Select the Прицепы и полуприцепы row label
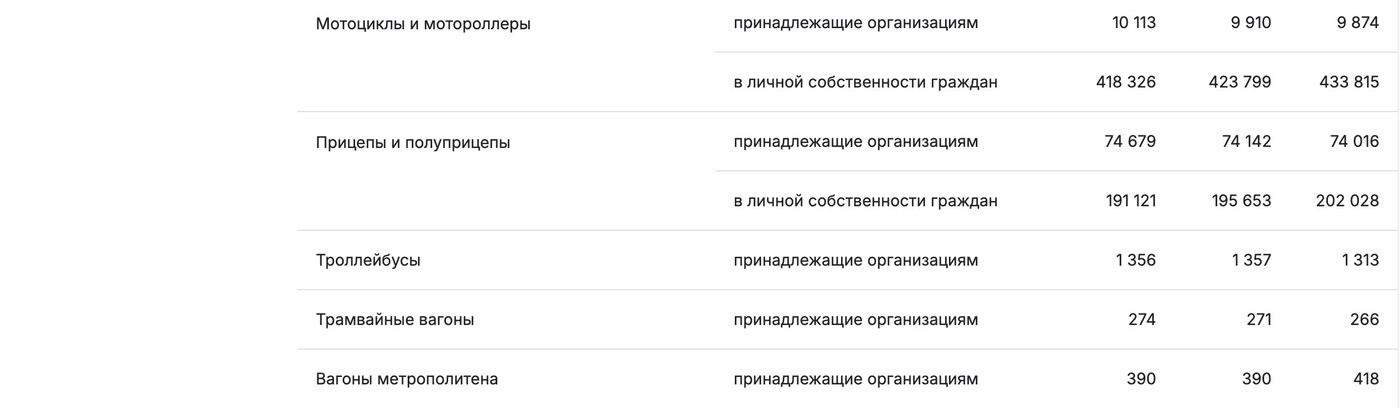 click(413, 143)
